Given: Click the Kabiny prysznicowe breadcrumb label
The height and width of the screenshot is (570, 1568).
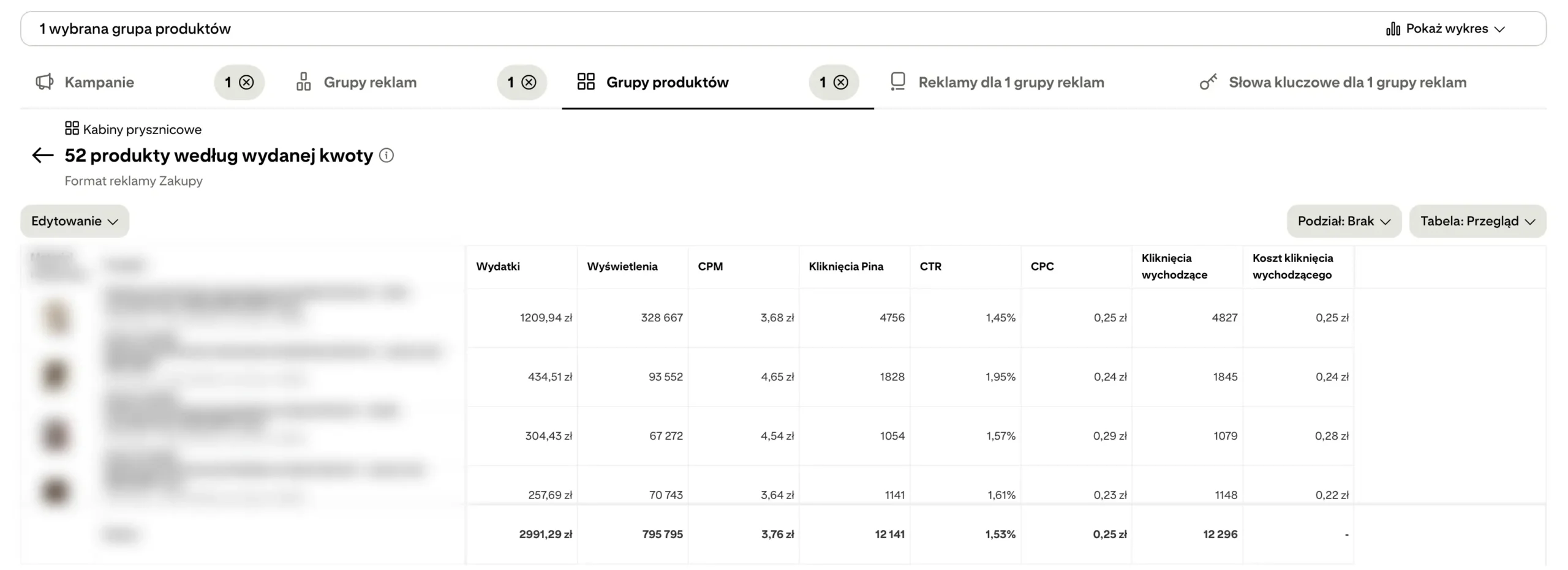Looking at the screenshot, I should (x=142, y=129).
